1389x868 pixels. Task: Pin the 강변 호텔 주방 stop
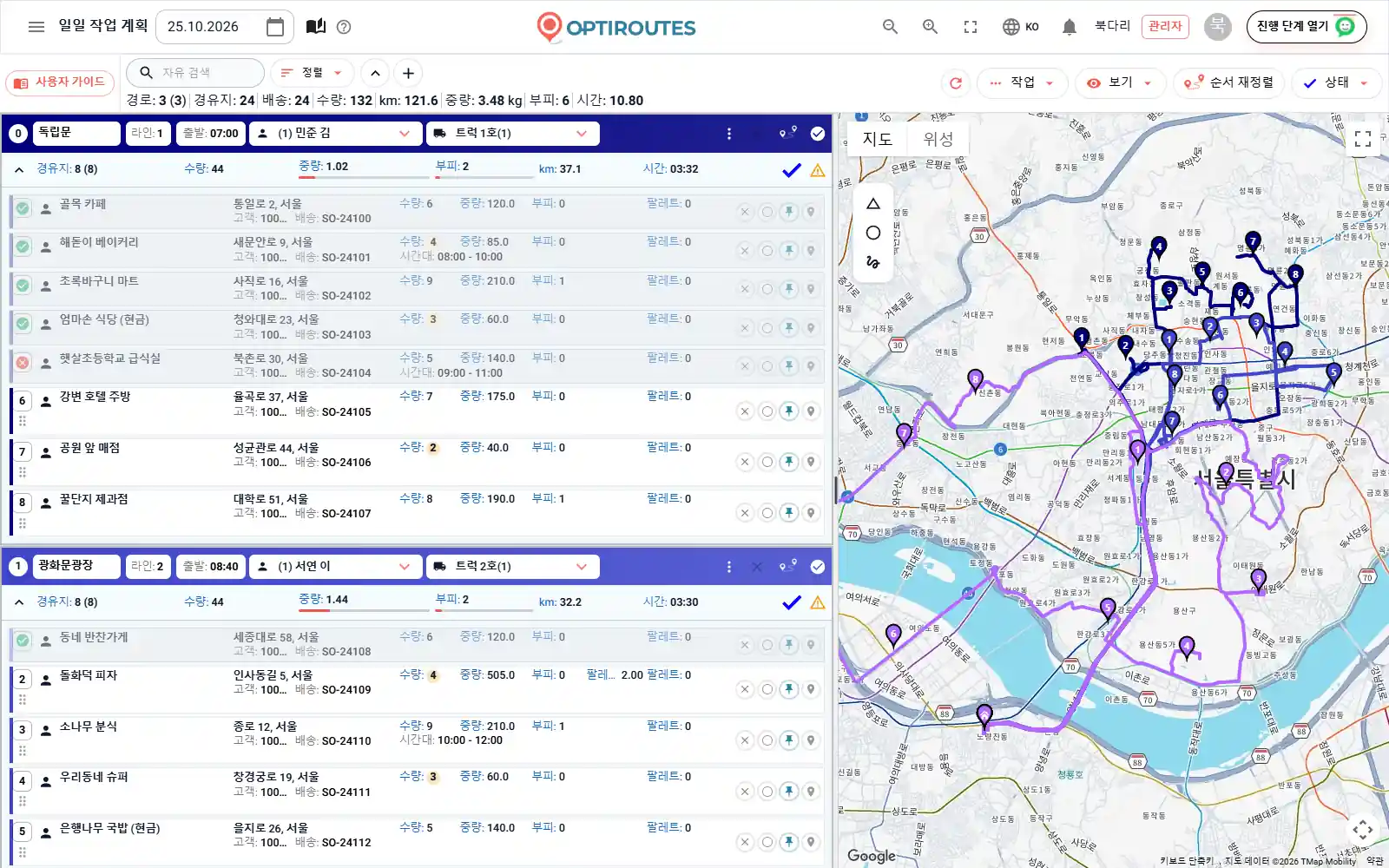(788, 411)
